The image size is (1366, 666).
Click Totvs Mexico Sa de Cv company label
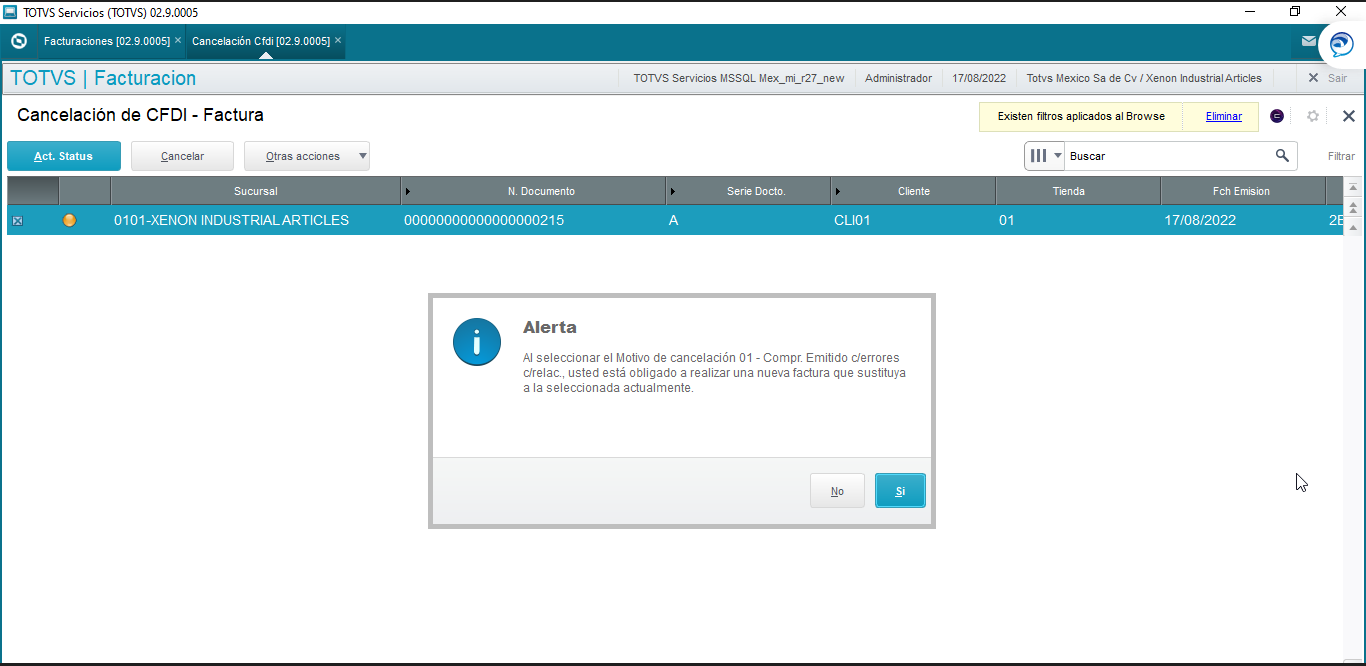[x=1144, y=78]
